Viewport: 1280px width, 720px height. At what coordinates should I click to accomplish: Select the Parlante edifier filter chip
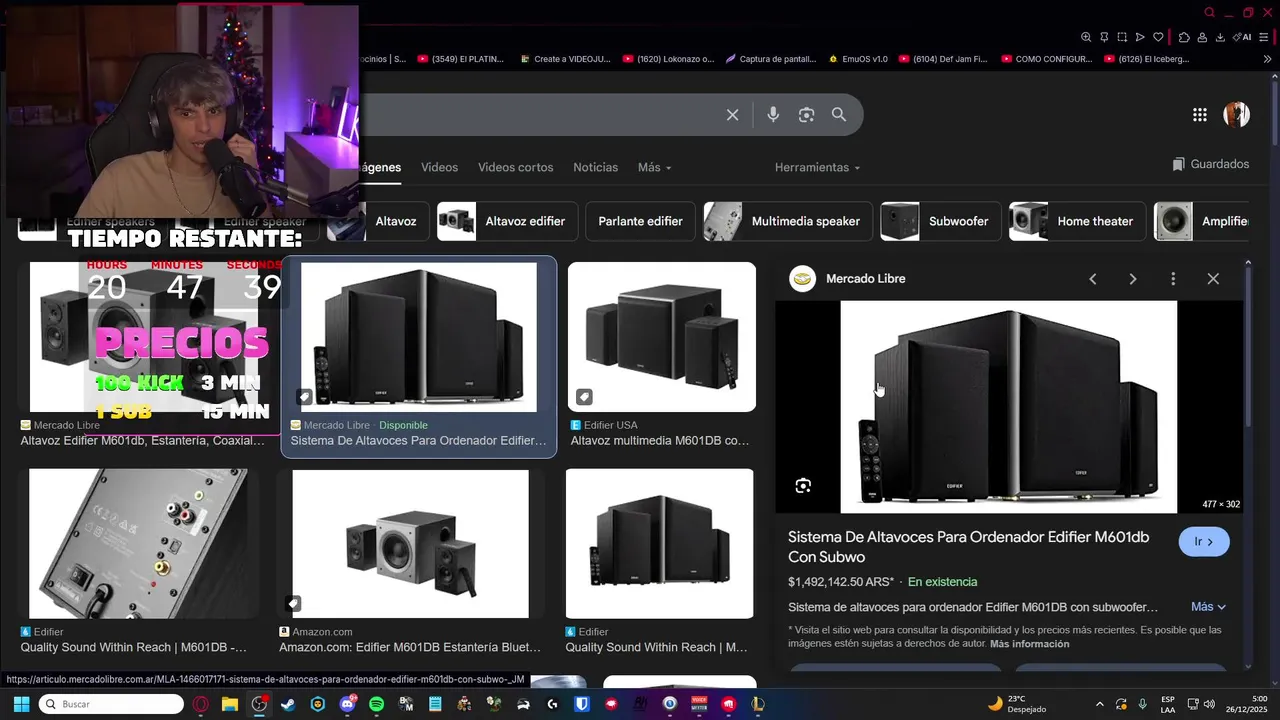tap(640, 221)
